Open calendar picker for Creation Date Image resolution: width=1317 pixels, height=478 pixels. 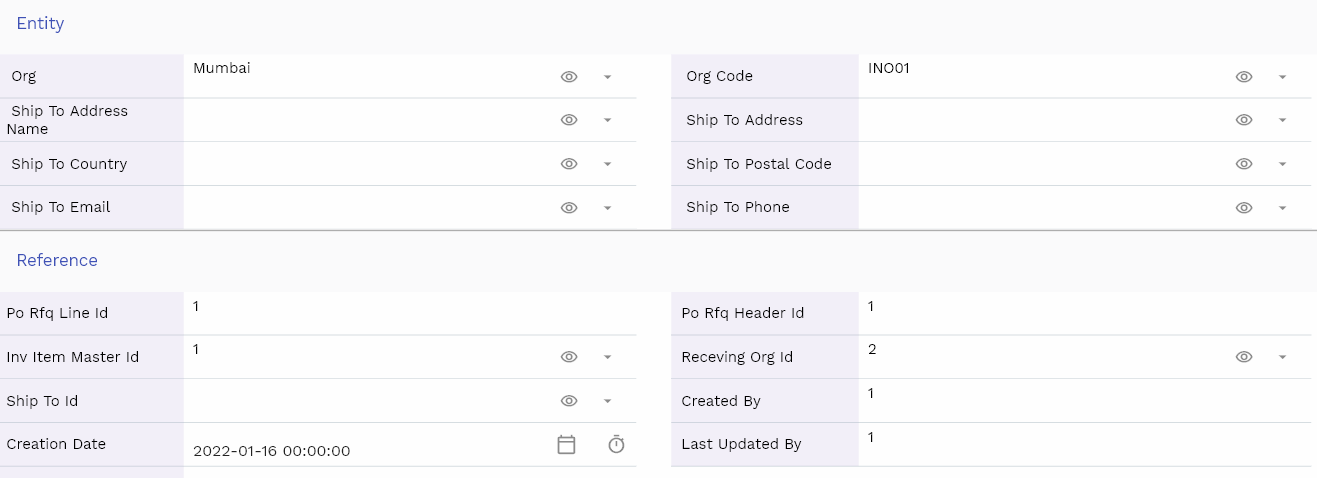coord(566,445)
